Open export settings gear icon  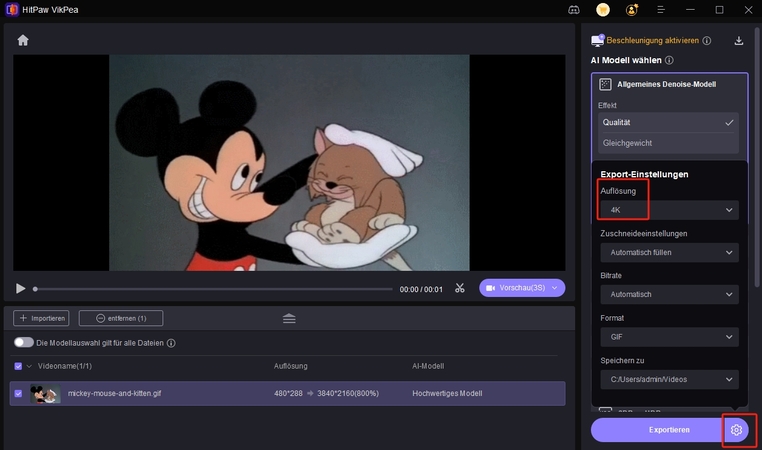737,430
